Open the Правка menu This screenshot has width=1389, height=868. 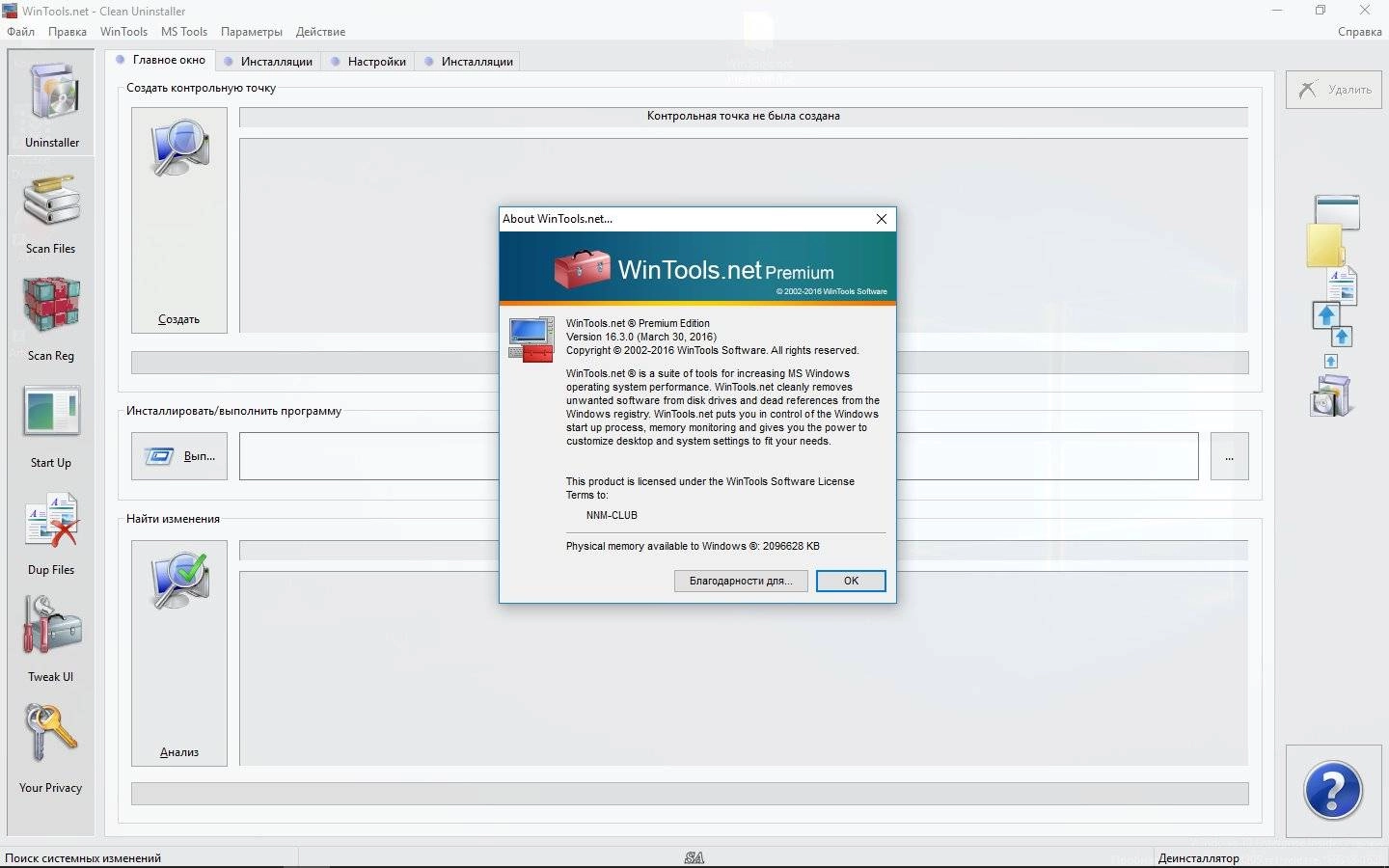pyautogui.click(x=68, y=32)
